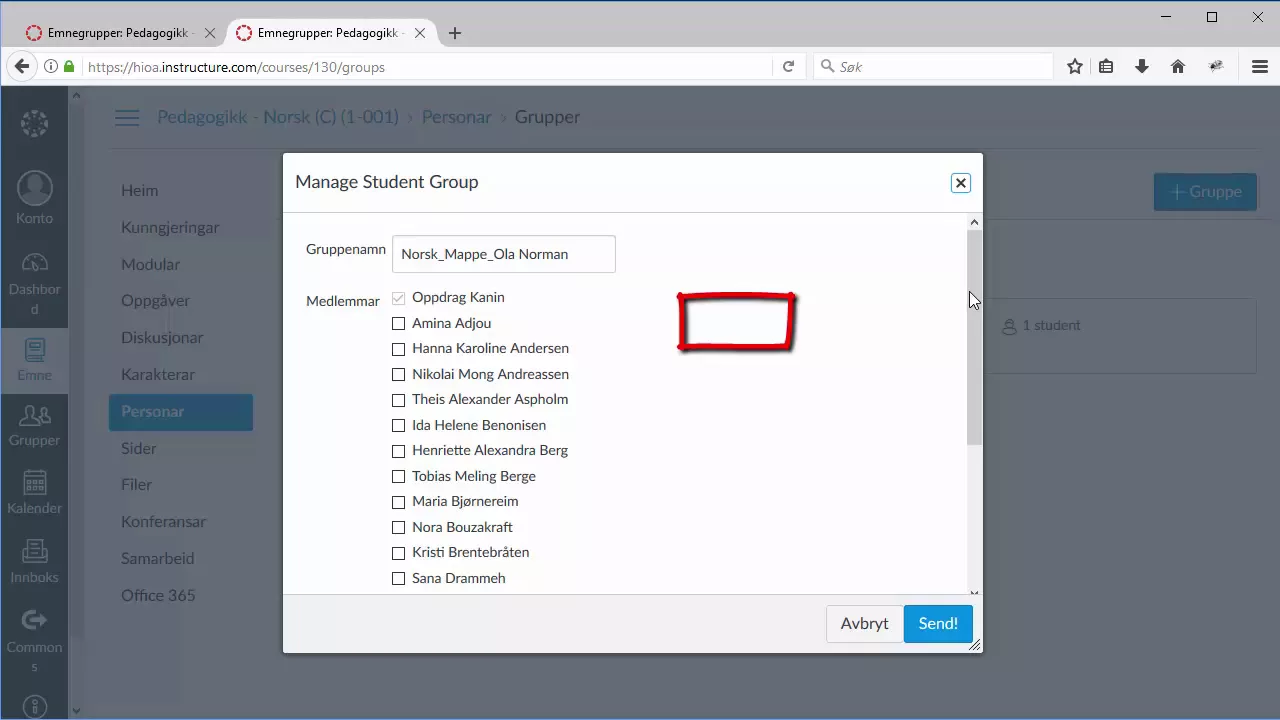Open Samarbeid in course menu

(158, 558)
